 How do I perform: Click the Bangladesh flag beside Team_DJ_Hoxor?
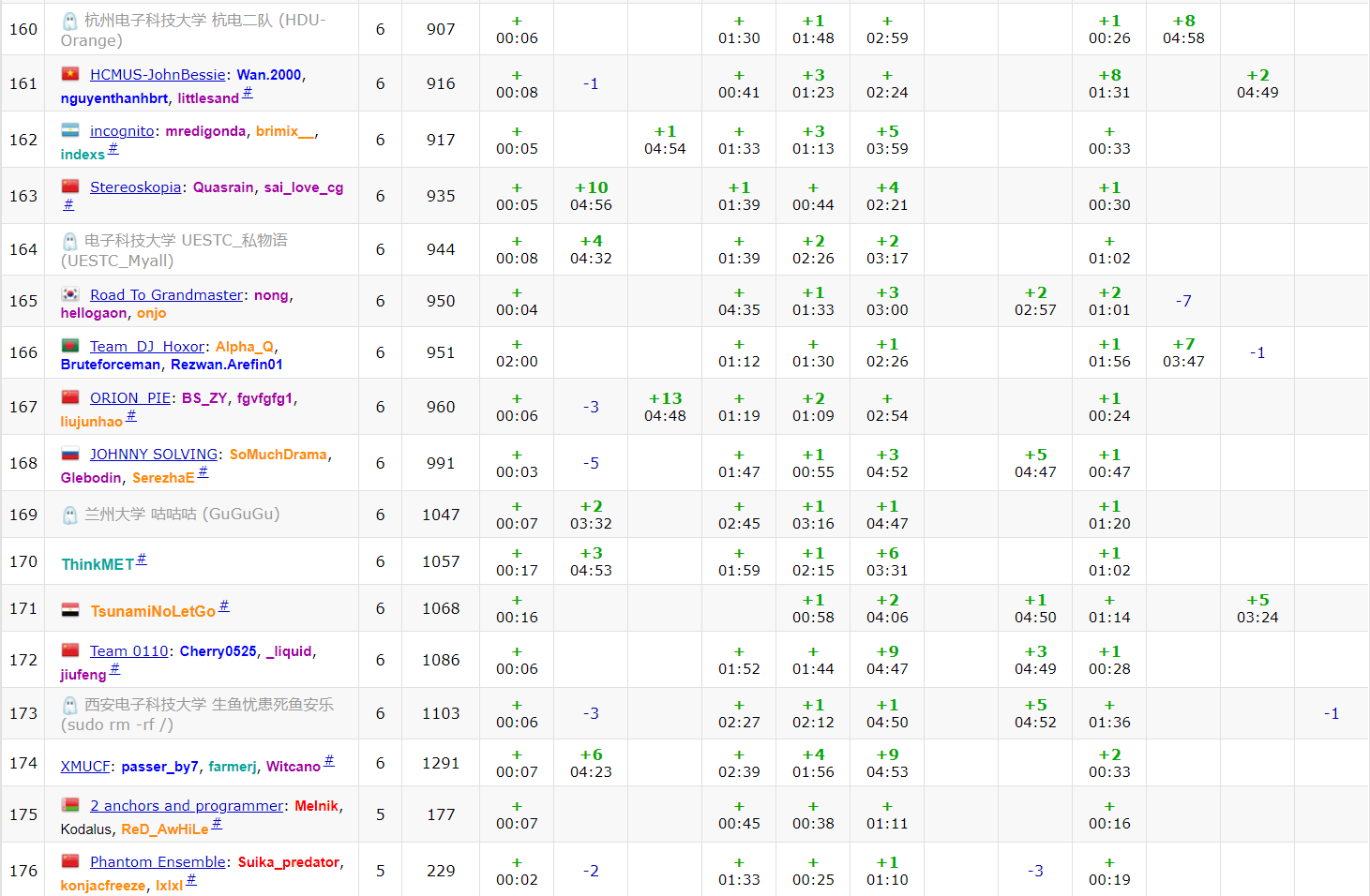click(70, 346)
